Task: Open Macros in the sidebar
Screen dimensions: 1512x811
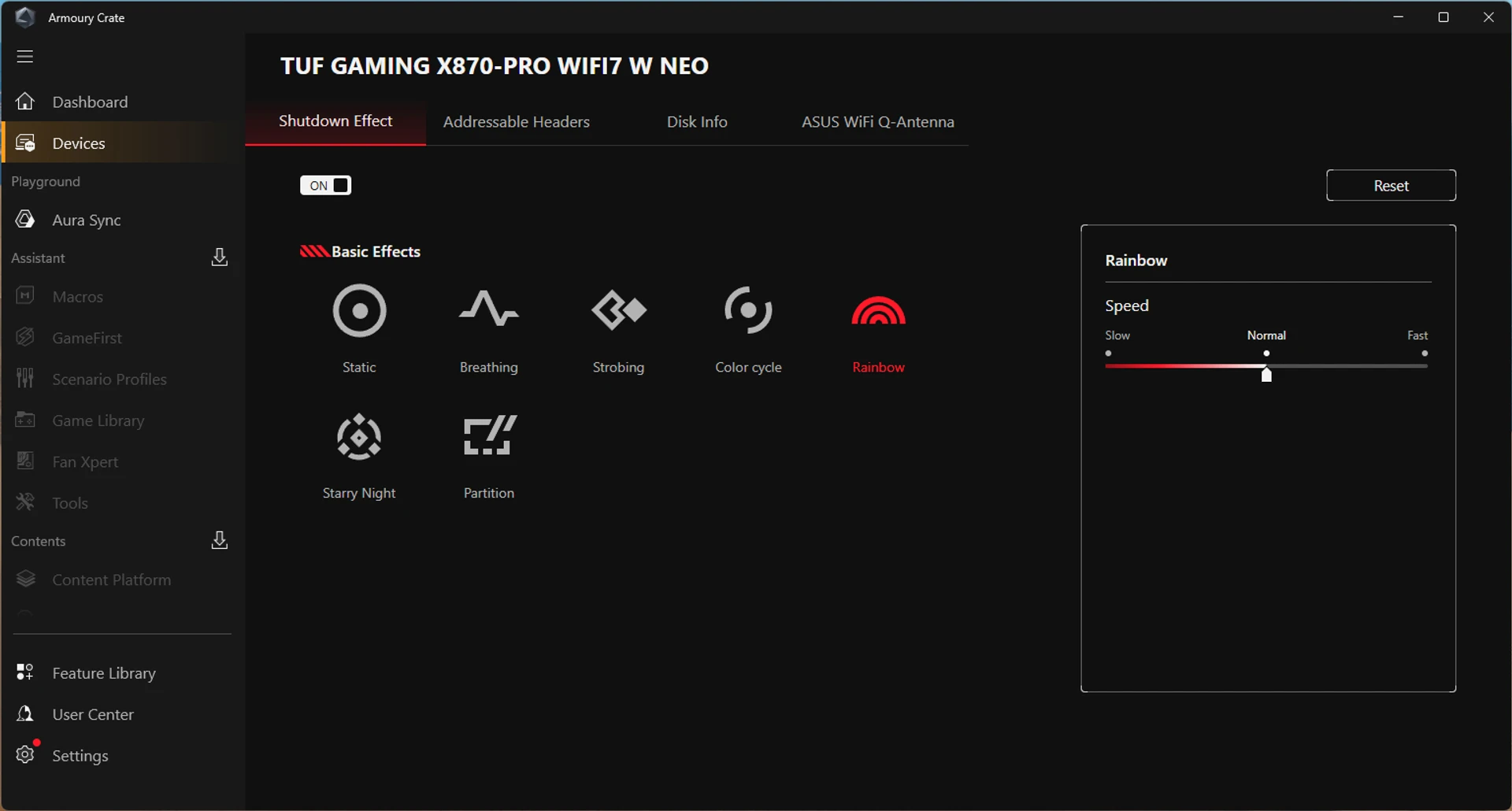Action: click(123, 297)
